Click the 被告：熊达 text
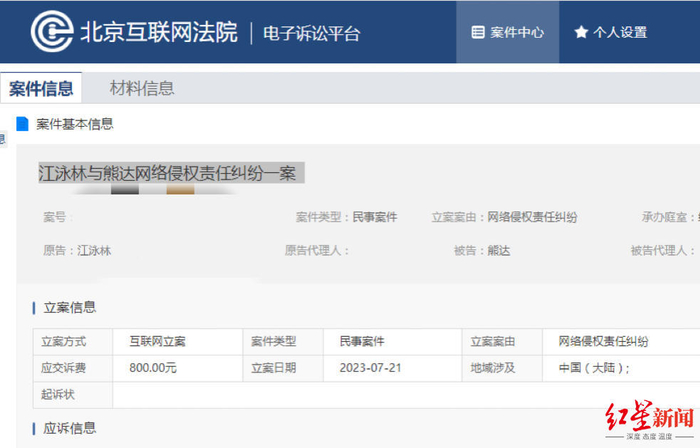The width and height of the screenshot is (700, 448). point(482,250)
